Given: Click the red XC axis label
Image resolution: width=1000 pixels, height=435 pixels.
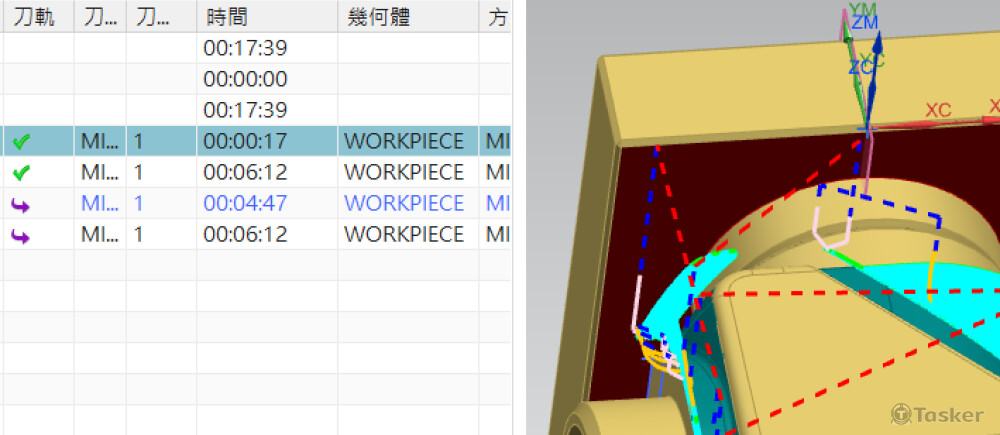Looking at the screenshot, I should 937,111.
